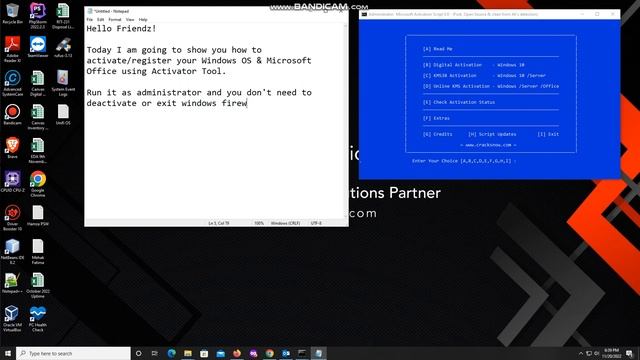This screenshot has height=360, width=640.
Task: Launch Bandicam desktop shortcut
Action: pyautogui.click(x=12, y=114)
